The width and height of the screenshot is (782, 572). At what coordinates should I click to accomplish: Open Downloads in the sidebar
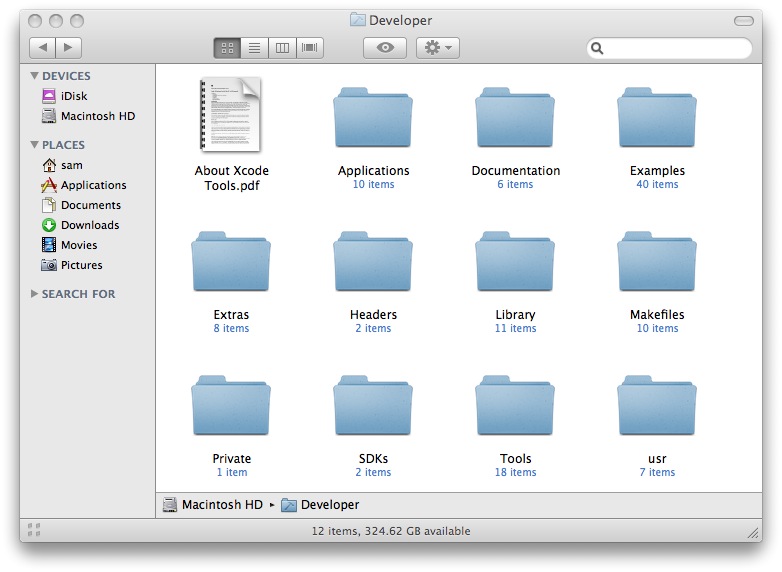coord(80,225)
